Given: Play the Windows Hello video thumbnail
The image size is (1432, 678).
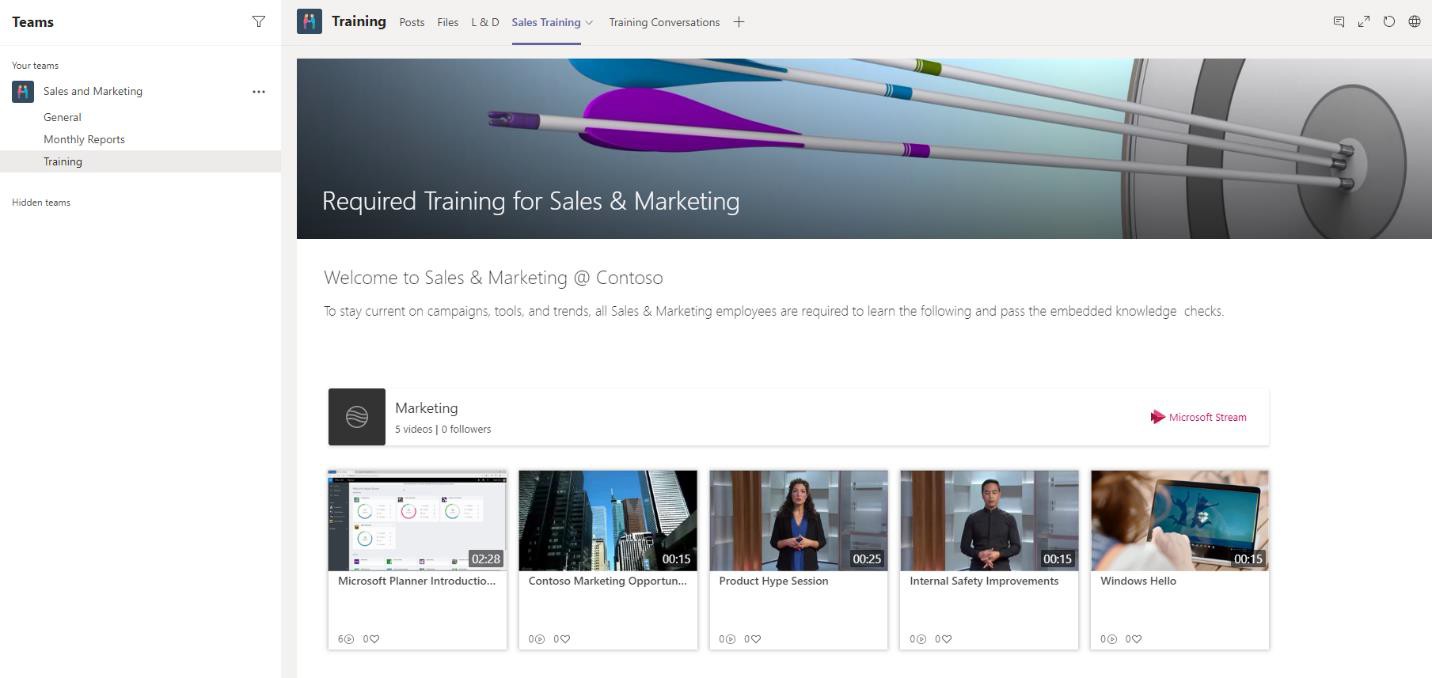Looking at the screenshot, I should 1180,520.
